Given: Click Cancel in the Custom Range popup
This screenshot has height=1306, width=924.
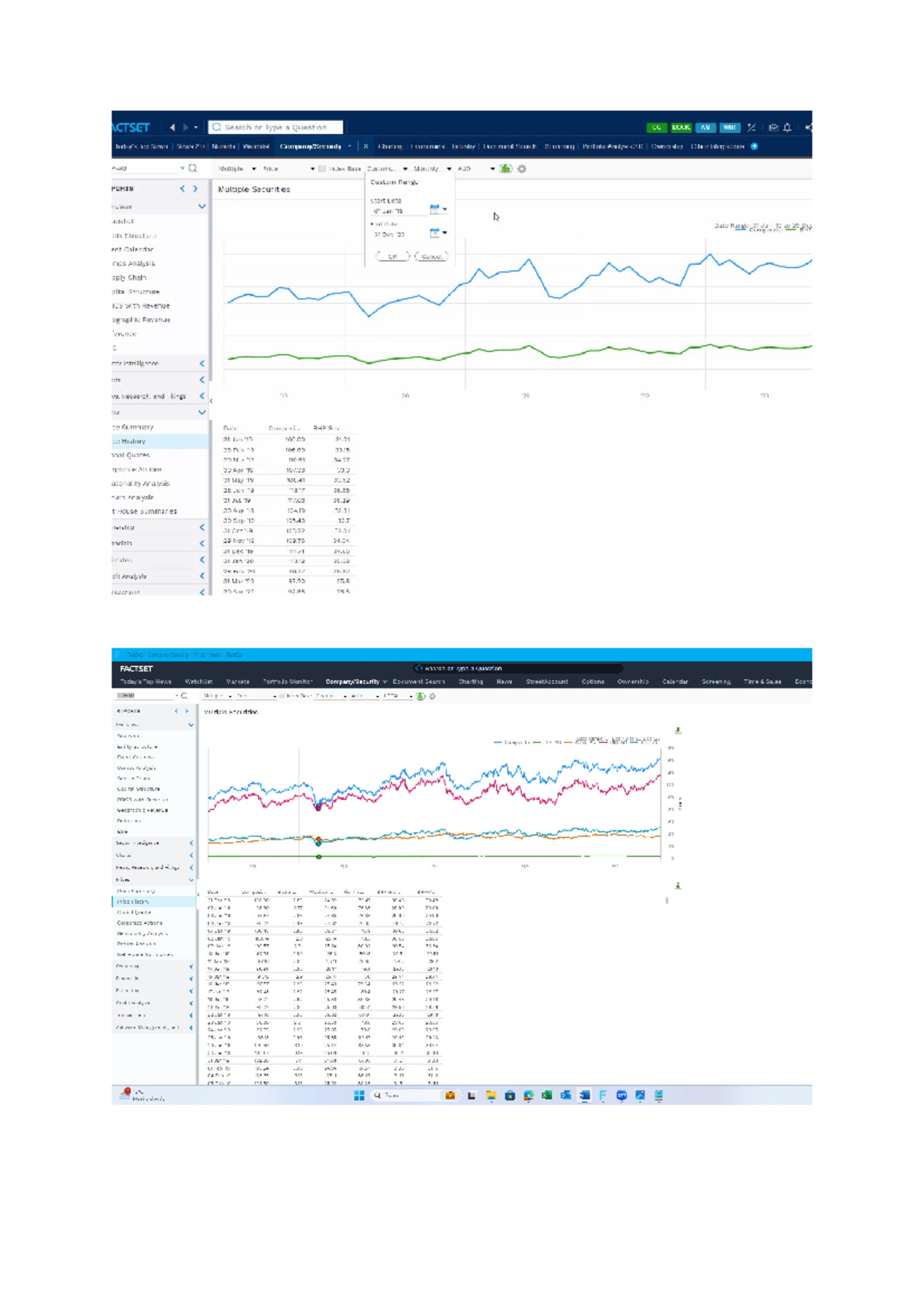Looking at the screenshot, I should coord(432,256).
